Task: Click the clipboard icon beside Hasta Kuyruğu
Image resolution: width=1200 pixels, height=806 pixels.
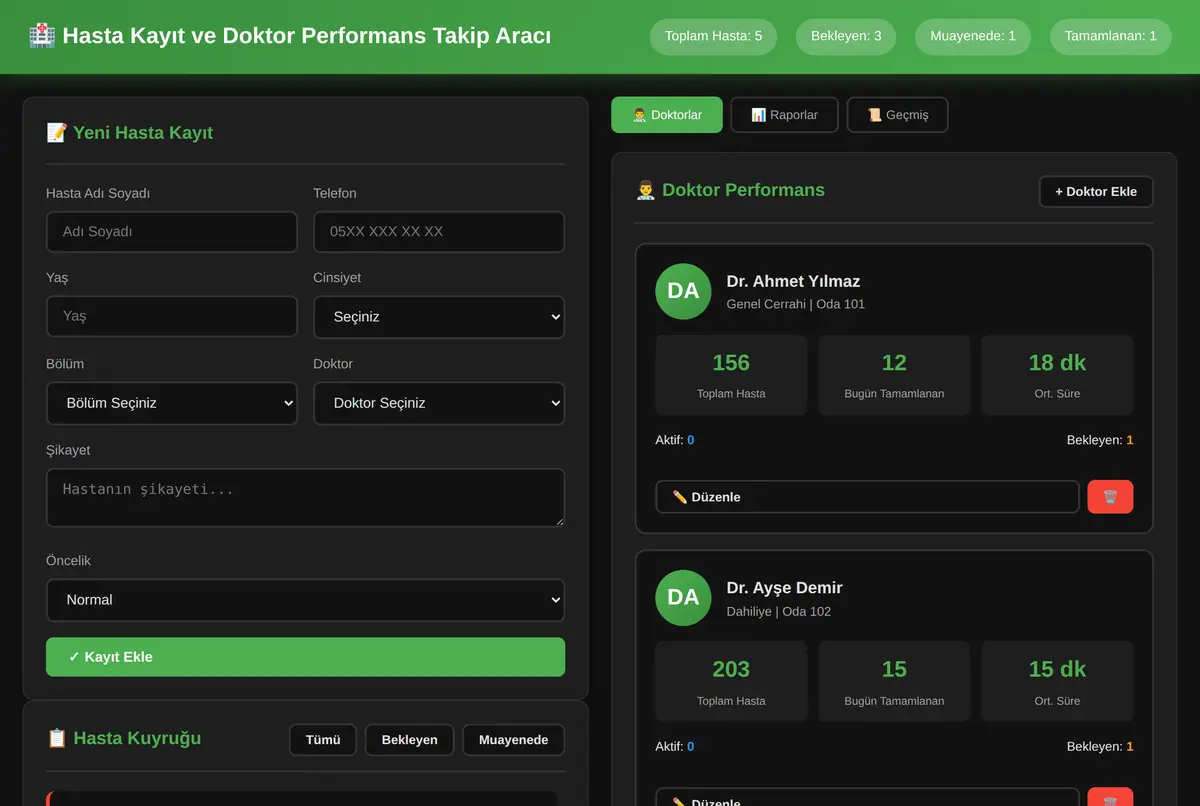Action: [57, 738]
